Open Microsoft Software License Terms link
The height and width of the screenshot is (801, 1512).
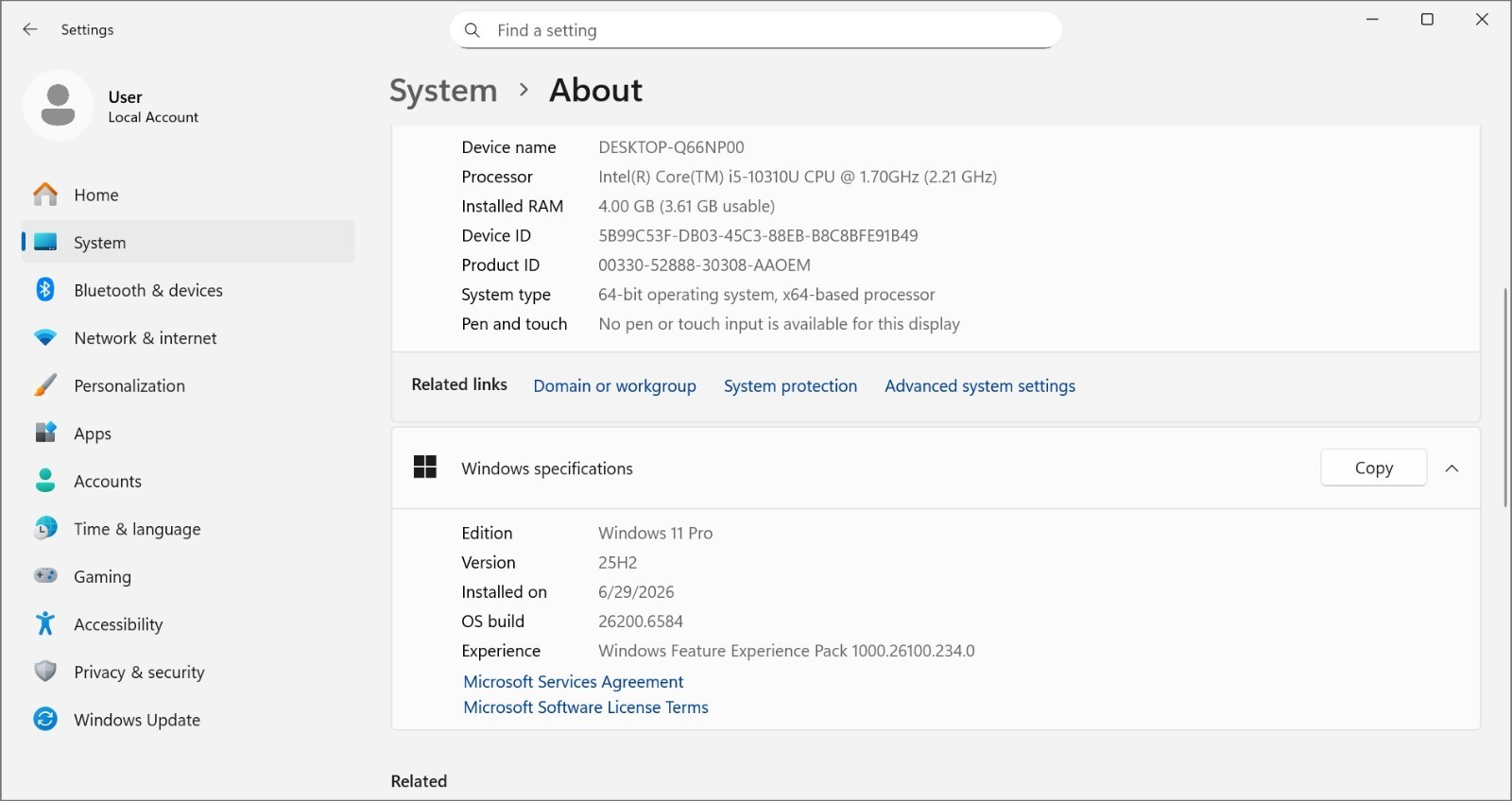(x=586, y=707)
